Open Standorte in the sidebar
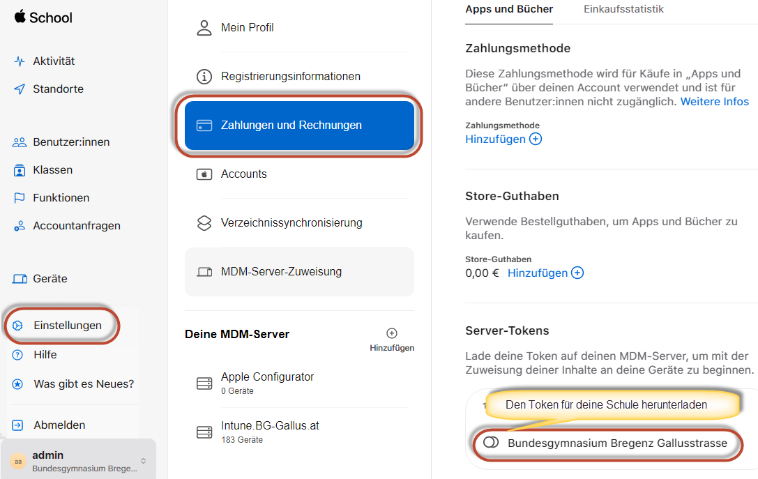The height and width of the screenshot is (479, 758). (x=58, y=89)
